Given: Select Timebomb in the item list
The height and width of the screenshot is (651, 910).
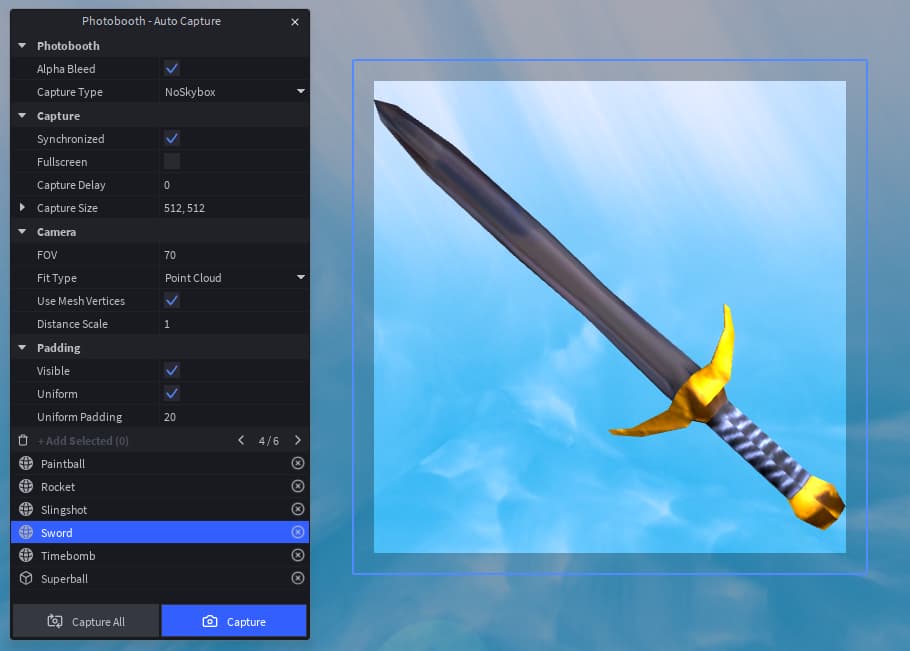Looking at the screenshot, I should (x=160, y=555).
